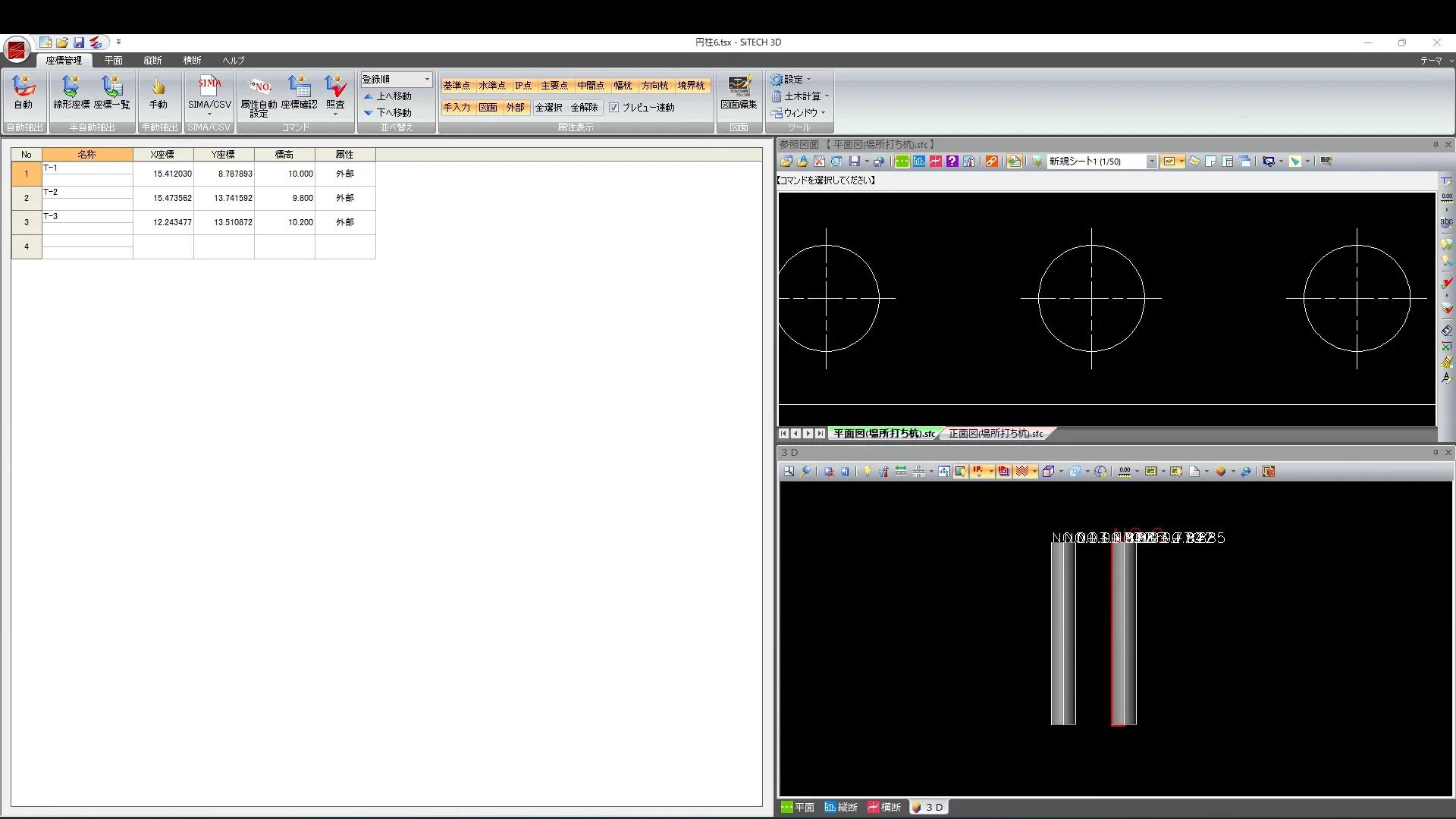Open 図面編集 drawing editor

click(739, 93)
